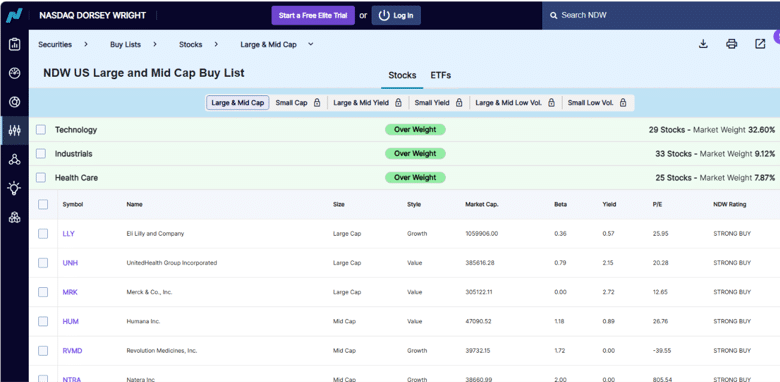This screenshot has height=382, width=780.
Task: Sort by the Beta column header
Action: (560, 204)
